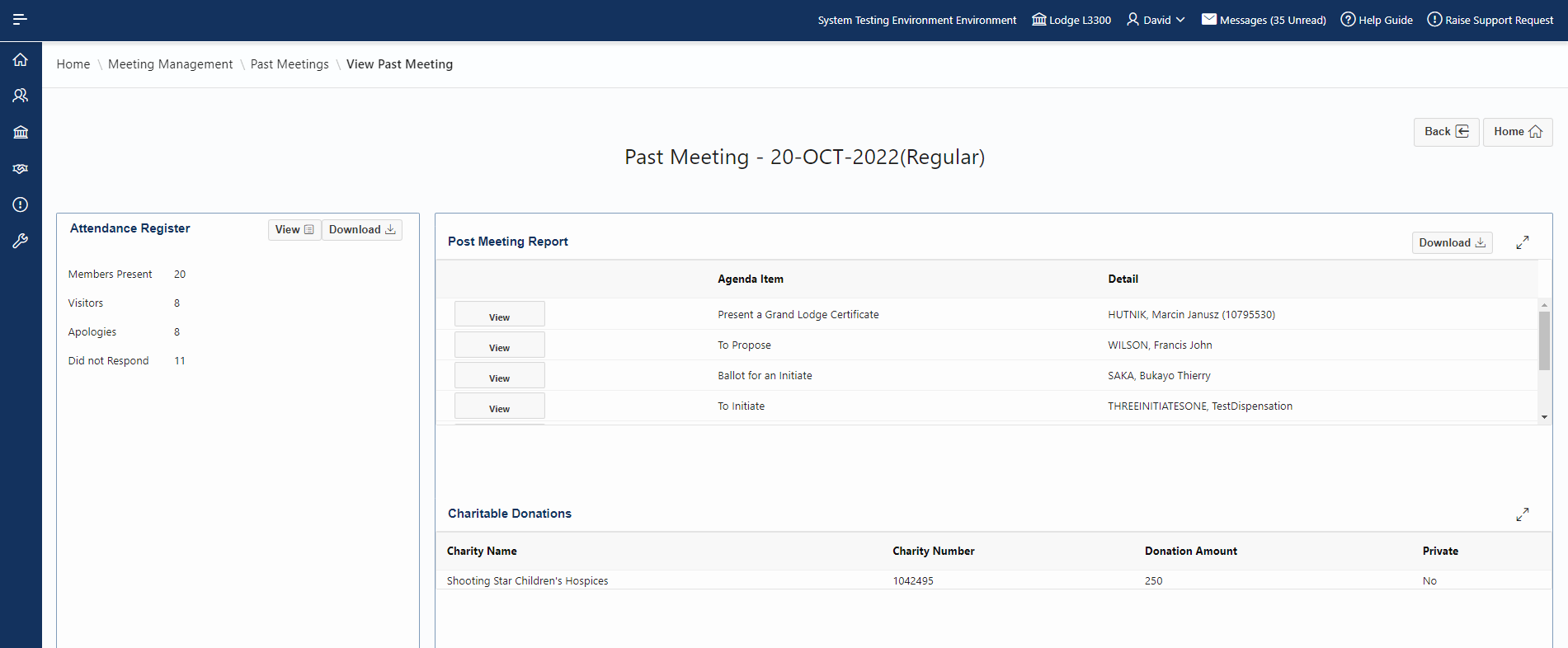Go to Meeting Management breadcrumb
This screenshot has height=648, width=1568.
(170, 64)
